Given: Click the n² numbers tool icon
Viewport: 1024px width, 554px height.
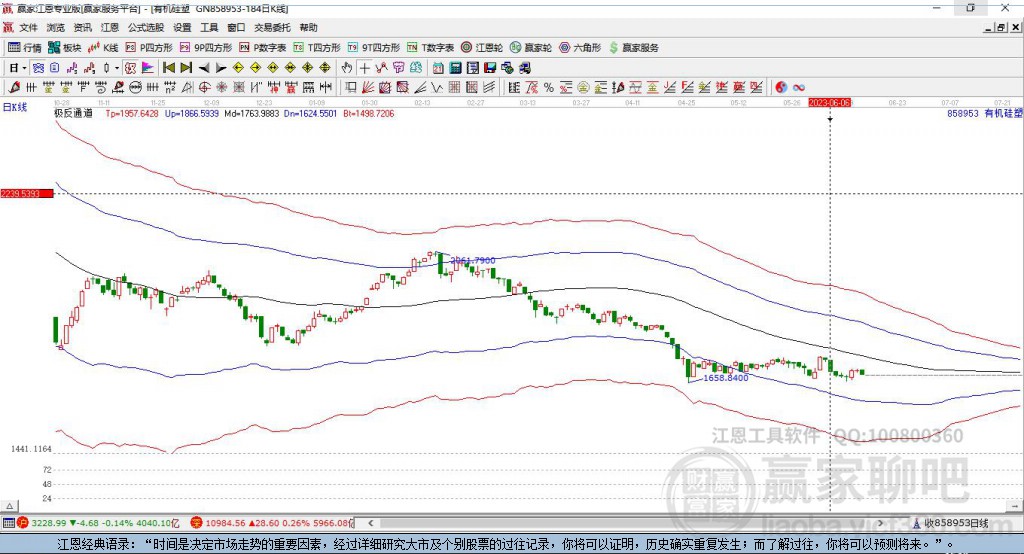Looking at the screenshot, I should pyautogui.click(x=170, y=88).
